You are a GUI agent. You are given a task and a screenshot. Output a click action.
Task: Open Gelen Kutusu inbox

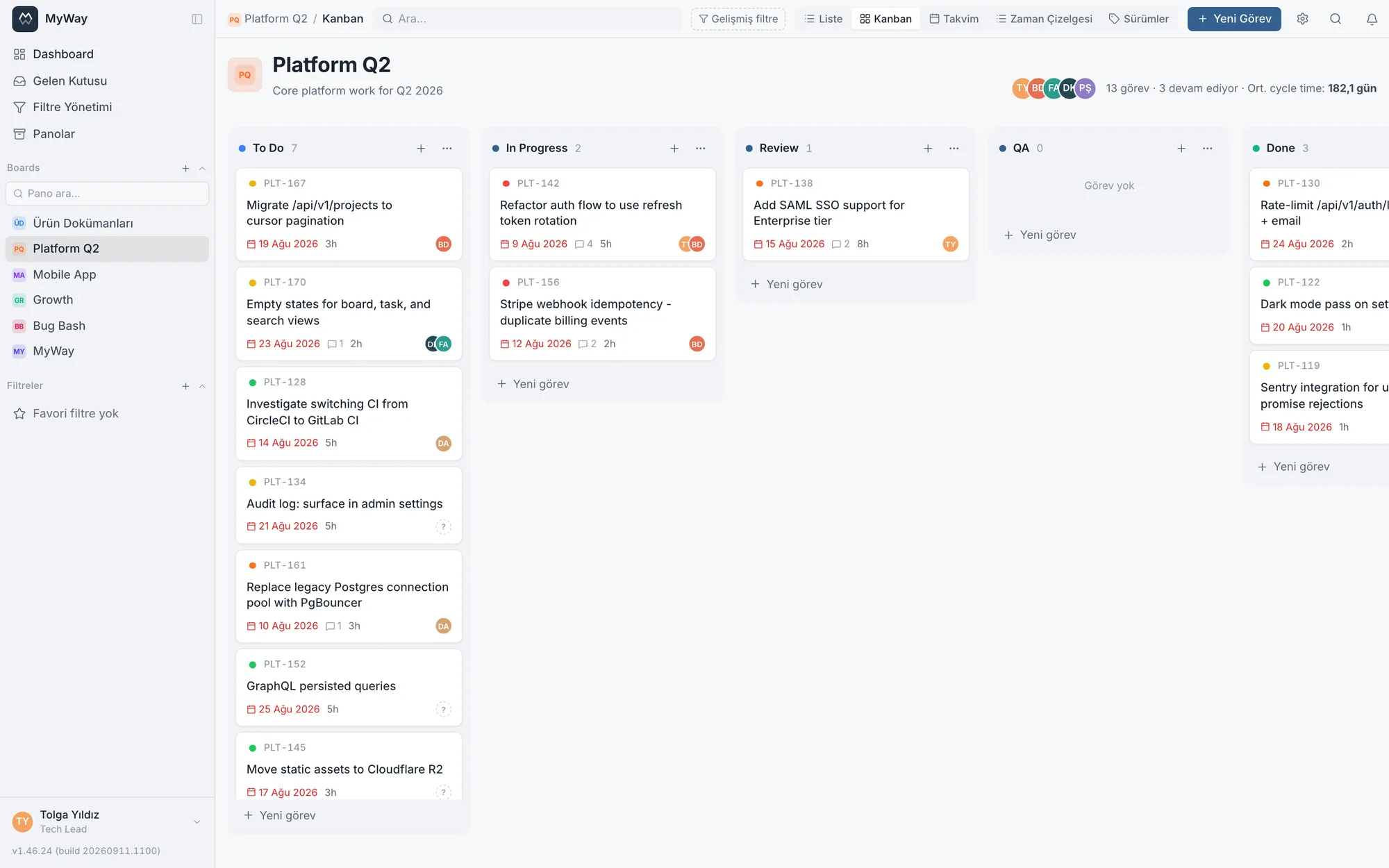click(107, 81)
